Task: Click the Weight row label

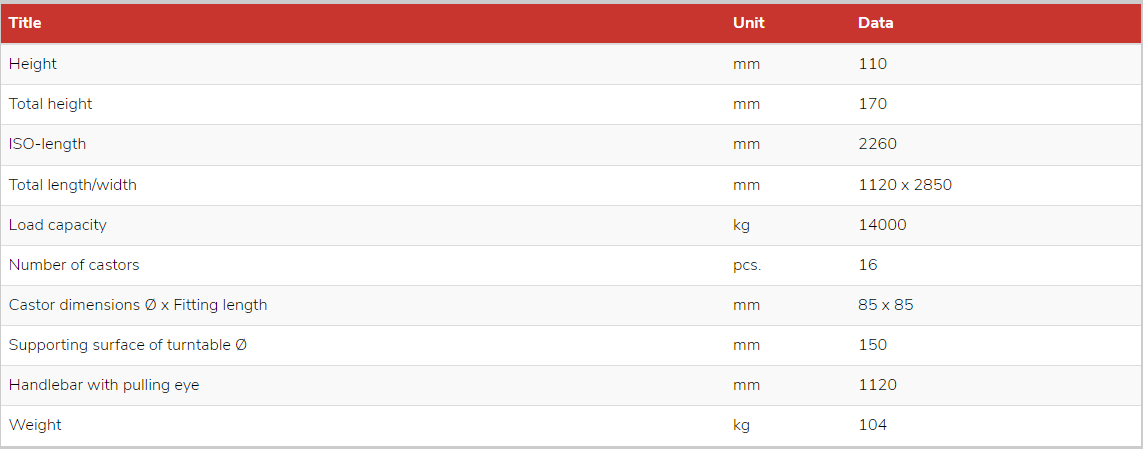Action: pos(35,426)
